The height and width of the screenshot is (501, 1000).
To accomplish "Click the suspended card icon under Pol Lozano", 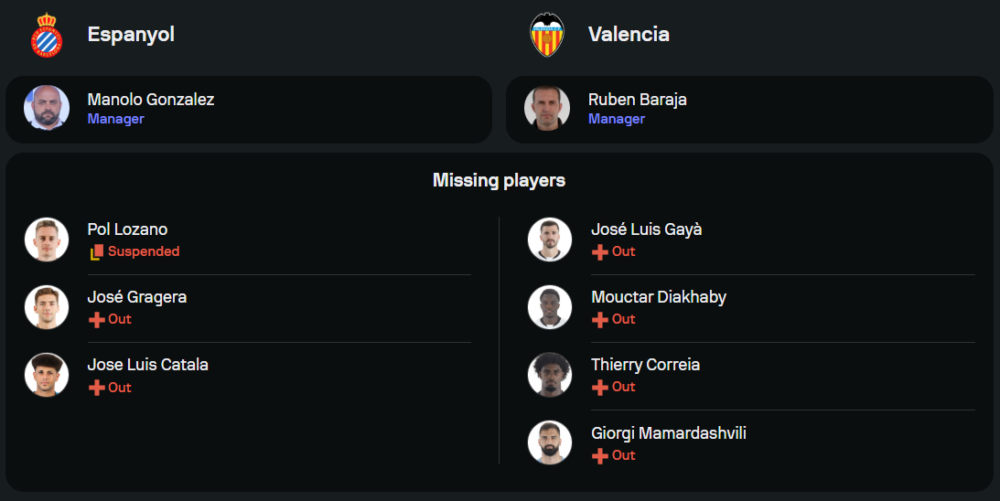I will (x=96, y=252).
